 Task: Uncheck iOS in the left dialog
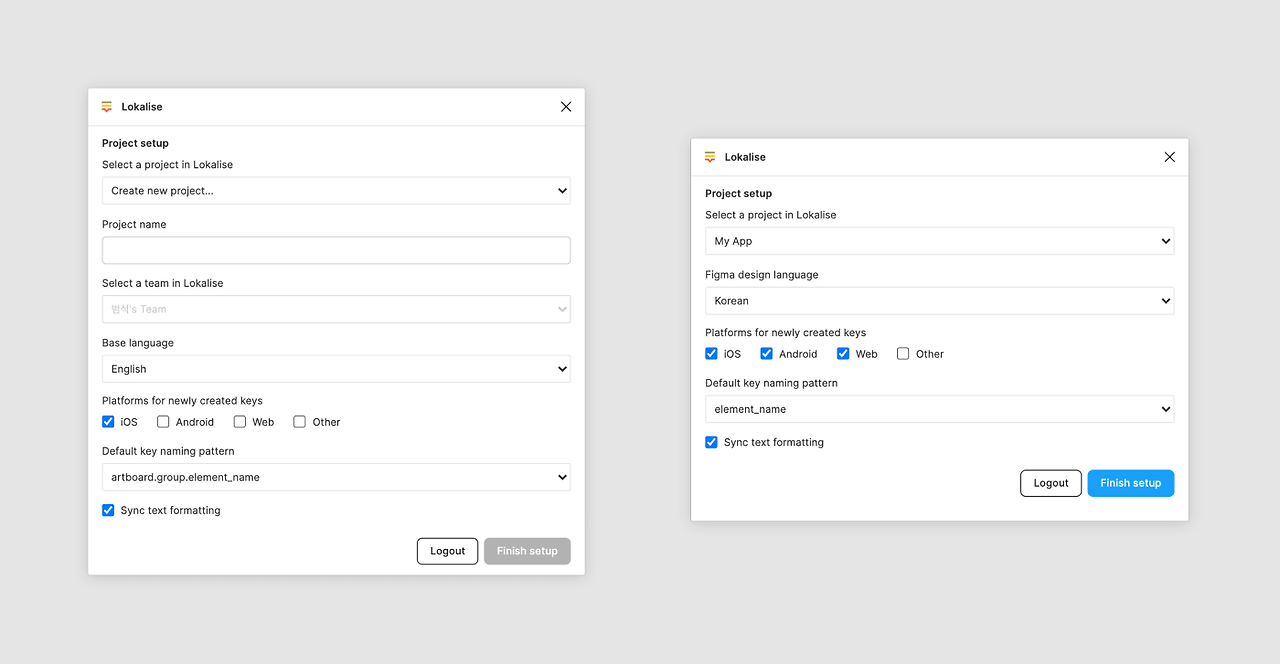point(108,422)
